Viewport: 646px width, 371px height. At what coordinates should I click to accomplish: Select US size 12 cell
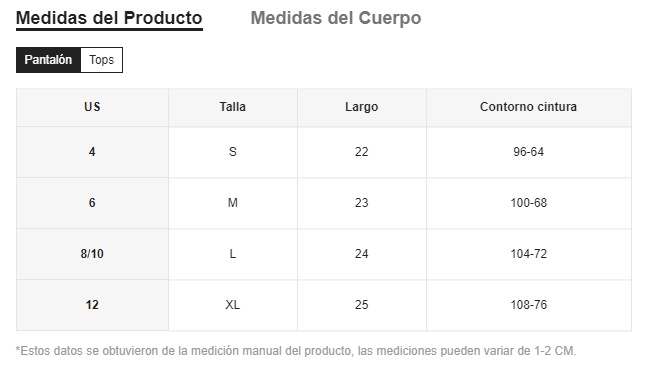tap(92, 305)
